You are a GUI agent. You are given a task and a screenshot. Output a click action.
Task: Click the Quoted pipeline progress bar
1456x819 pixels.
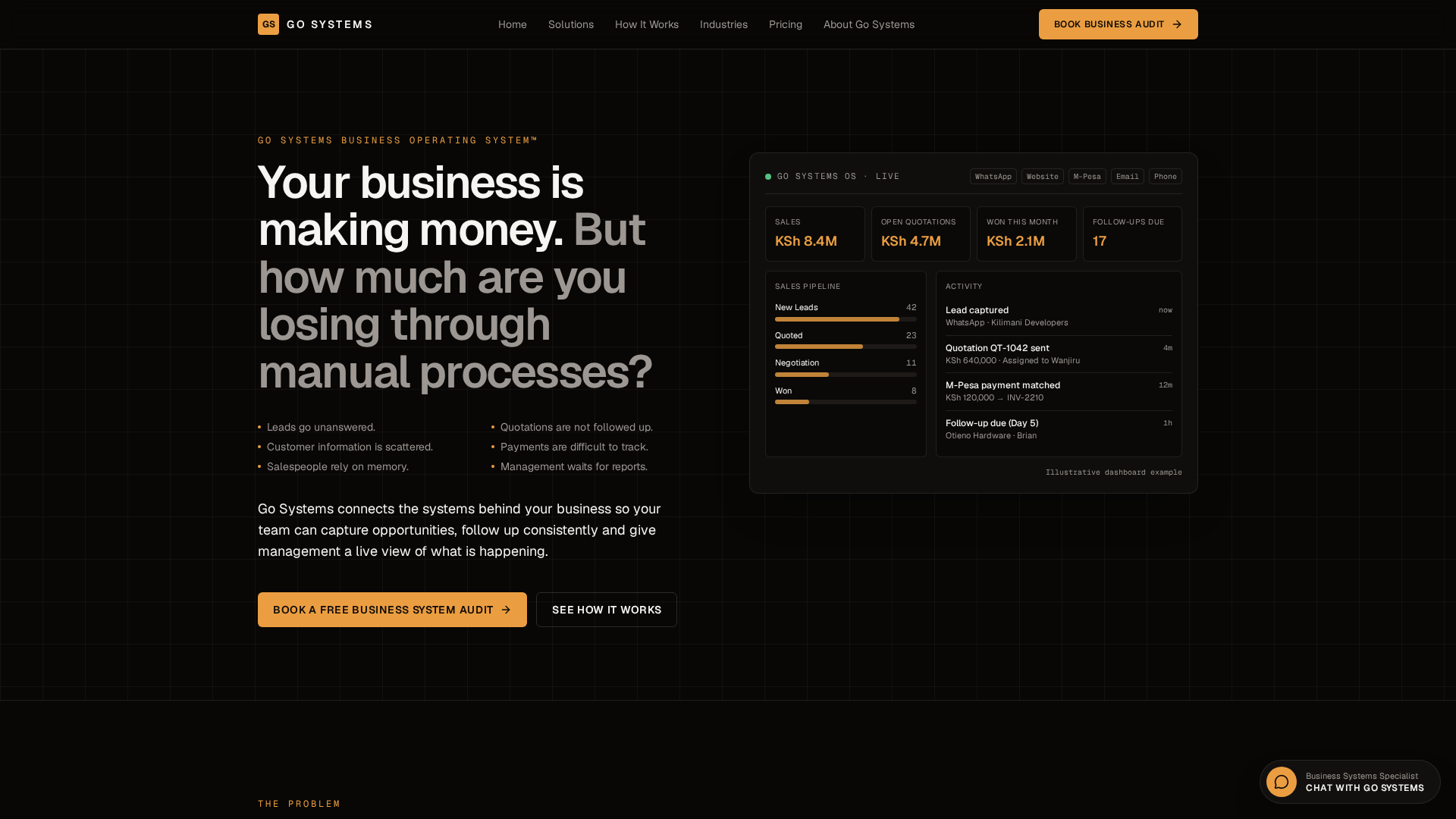(846, 347)
